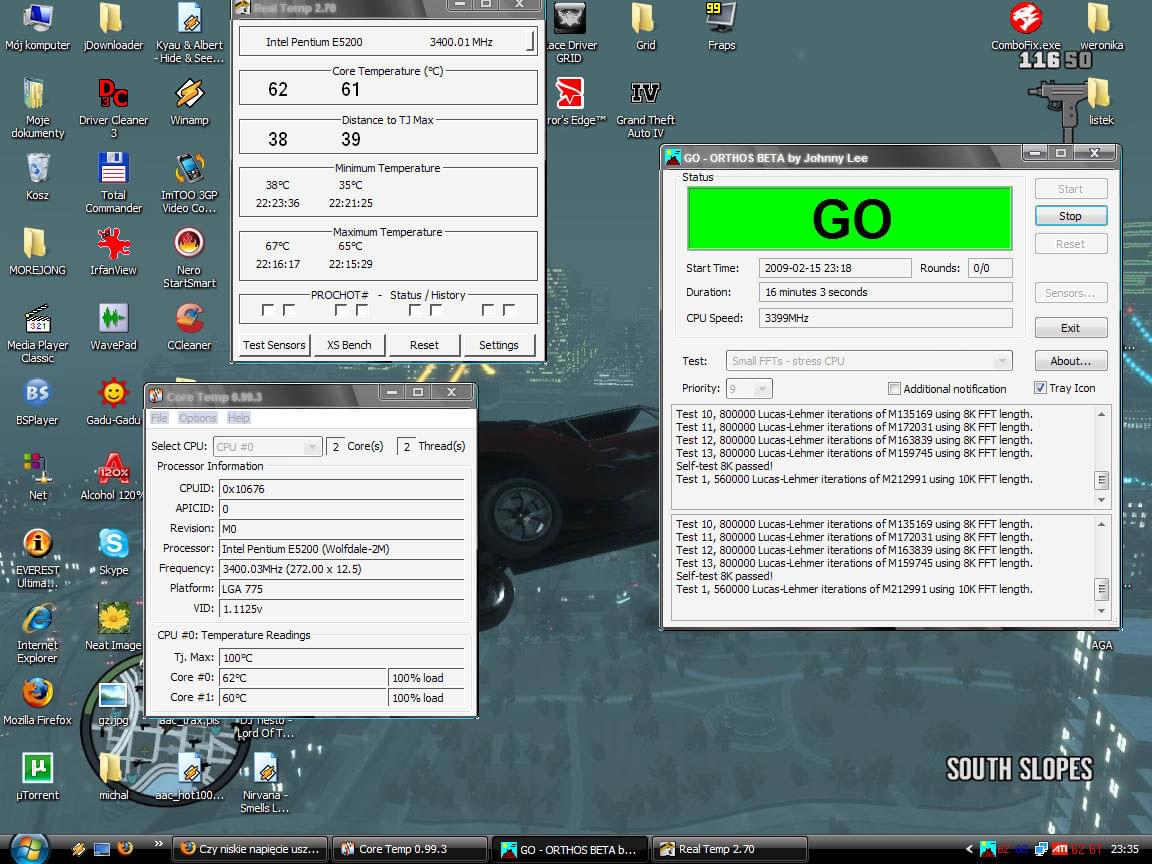The image size is (1152, 864).
Task: Click the Stop button in ORTHOS
Action: (1070, 216)
